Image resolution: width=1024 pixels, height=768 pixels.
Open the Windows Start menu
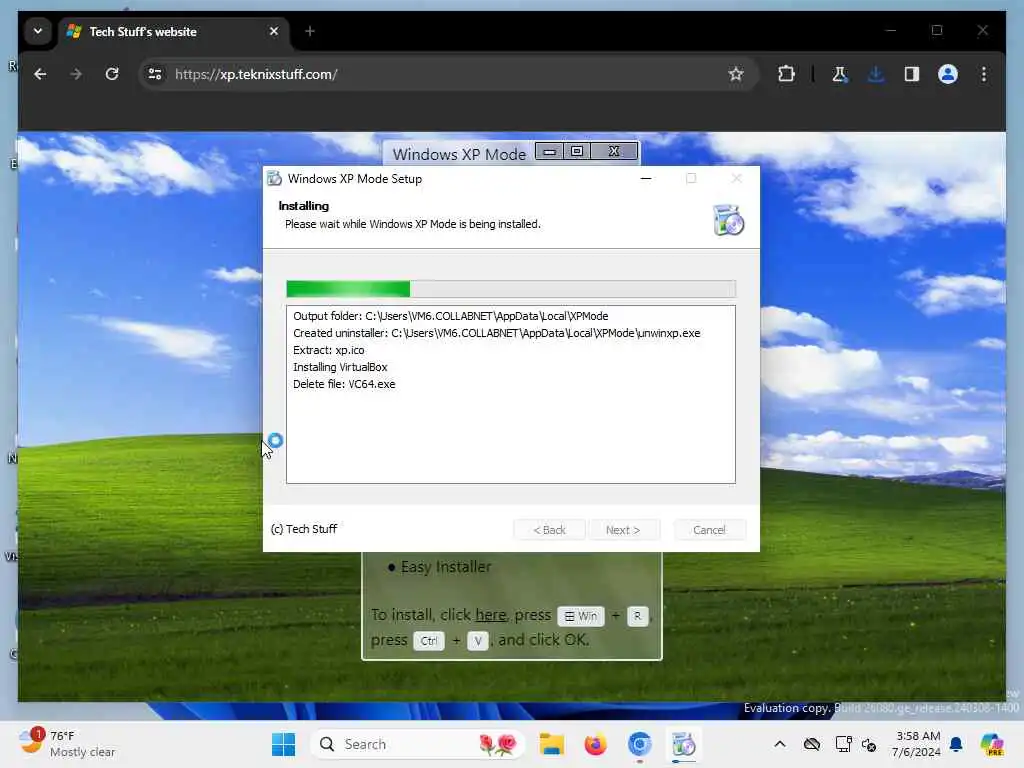pos(283,744)
